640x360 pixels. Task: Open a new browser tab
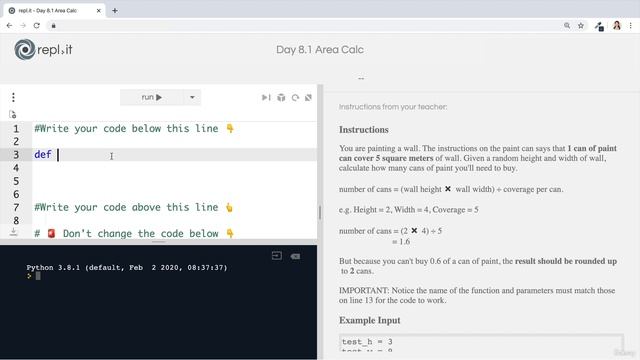pyautogui.click(x=115, y=11)
